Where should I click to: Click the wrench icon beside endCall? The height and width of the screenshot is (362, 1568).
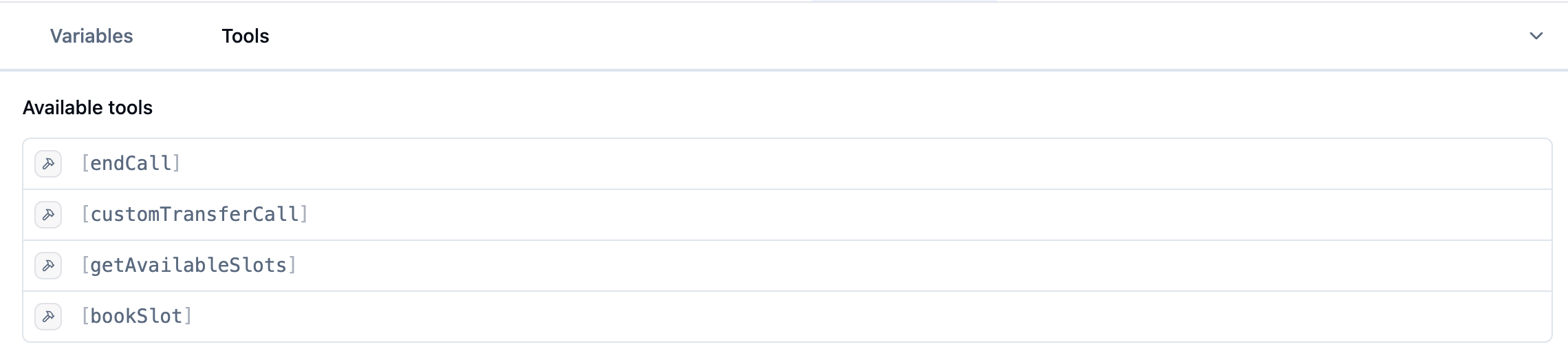tap(48, 164)
